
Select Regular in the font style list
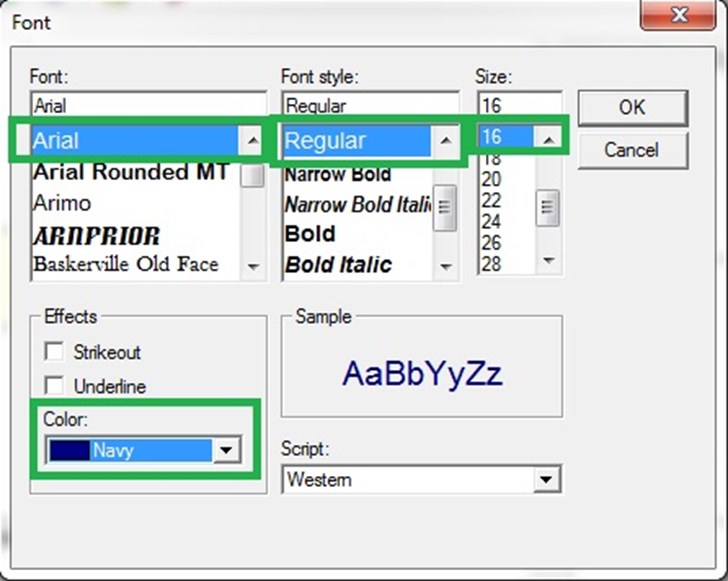pos(357,140)
